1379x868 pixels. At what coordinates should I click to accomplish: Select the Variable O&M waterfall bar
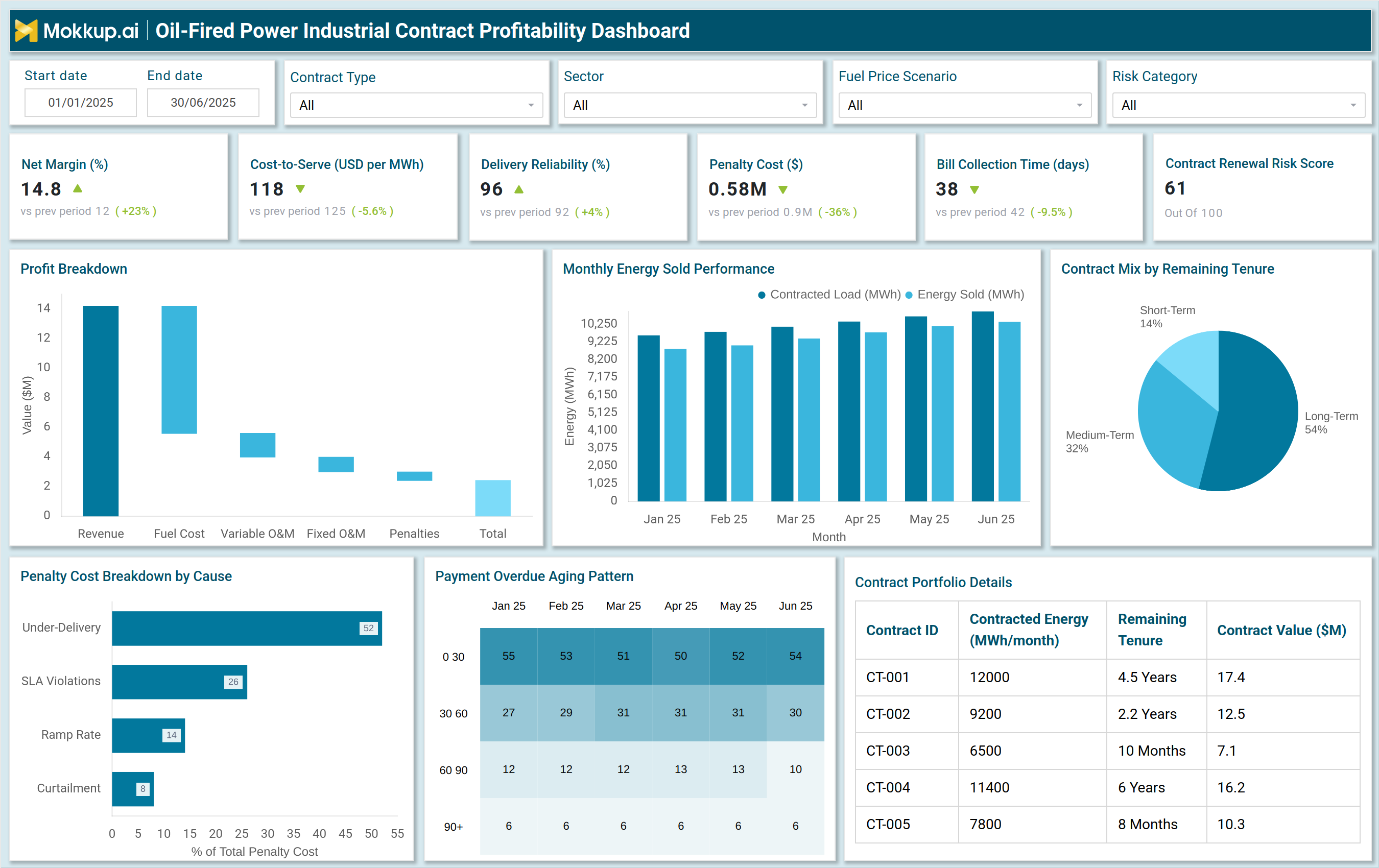click(258, 445)
